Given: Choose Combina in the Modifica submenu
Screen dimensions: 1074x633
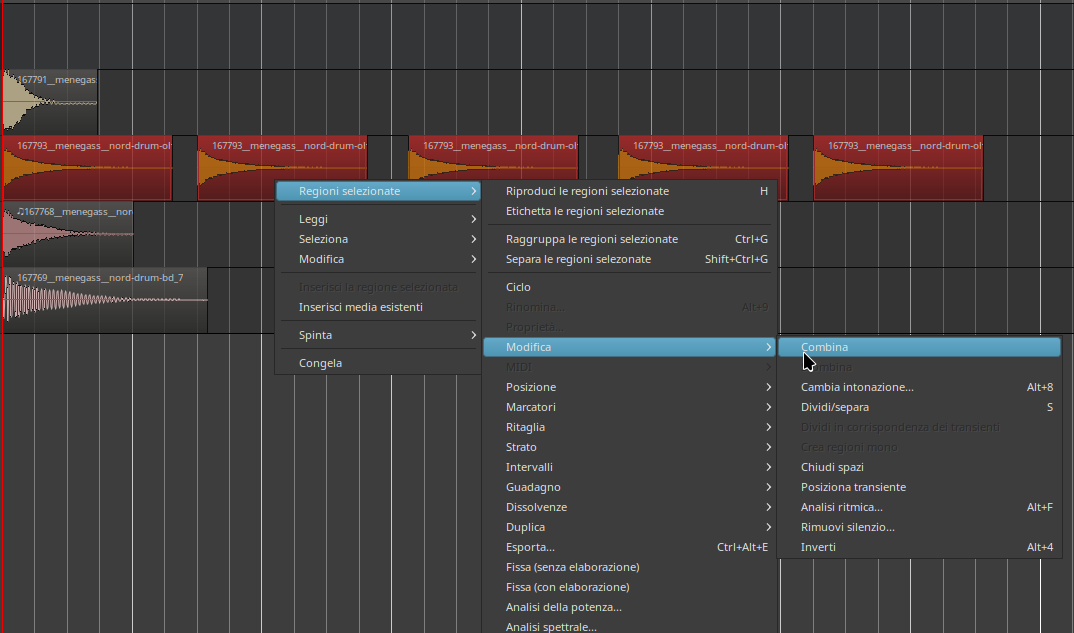Looking at the screenshot, I should pos(824,347).
